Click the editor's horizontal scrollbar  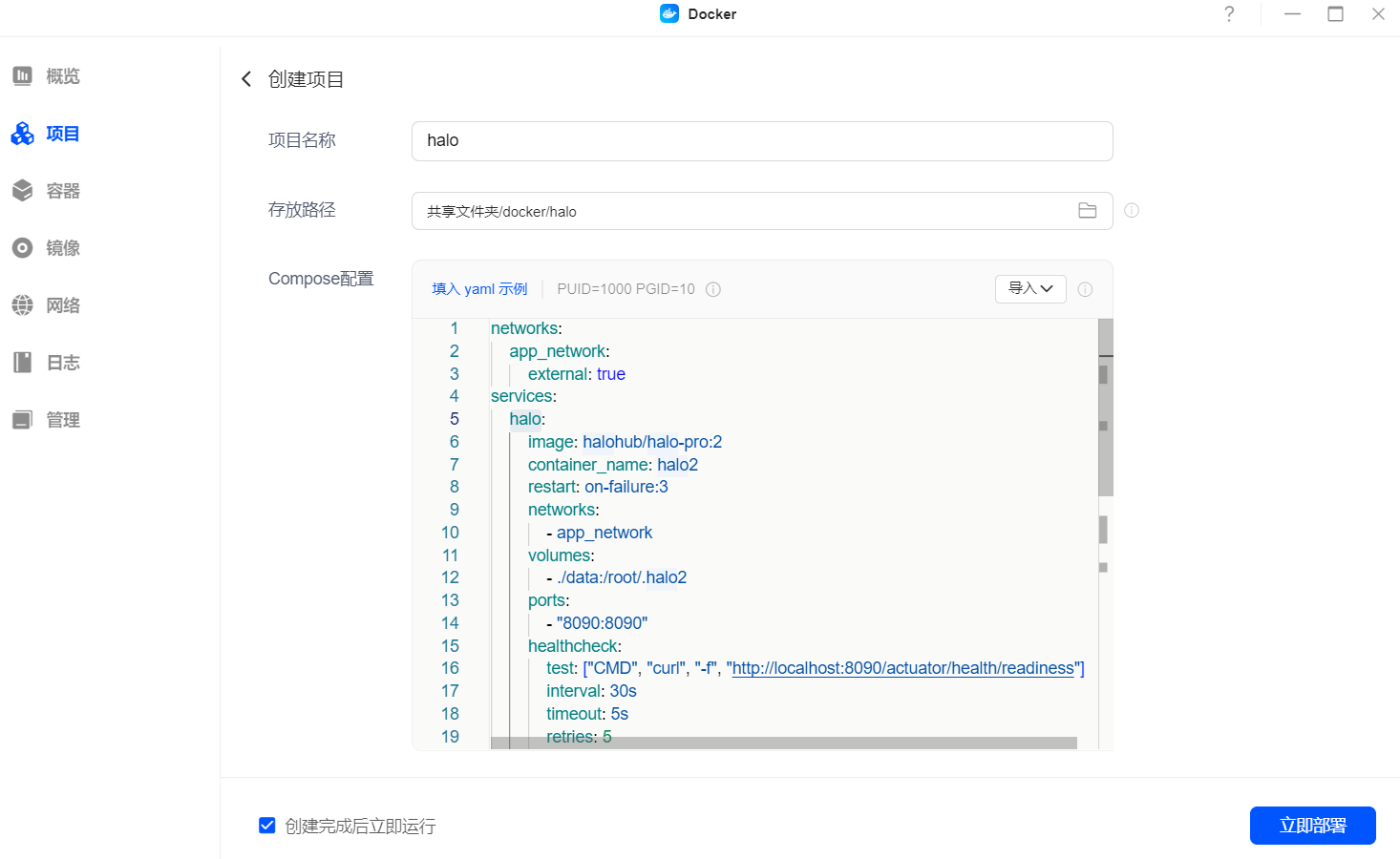(x=783, y=743)
